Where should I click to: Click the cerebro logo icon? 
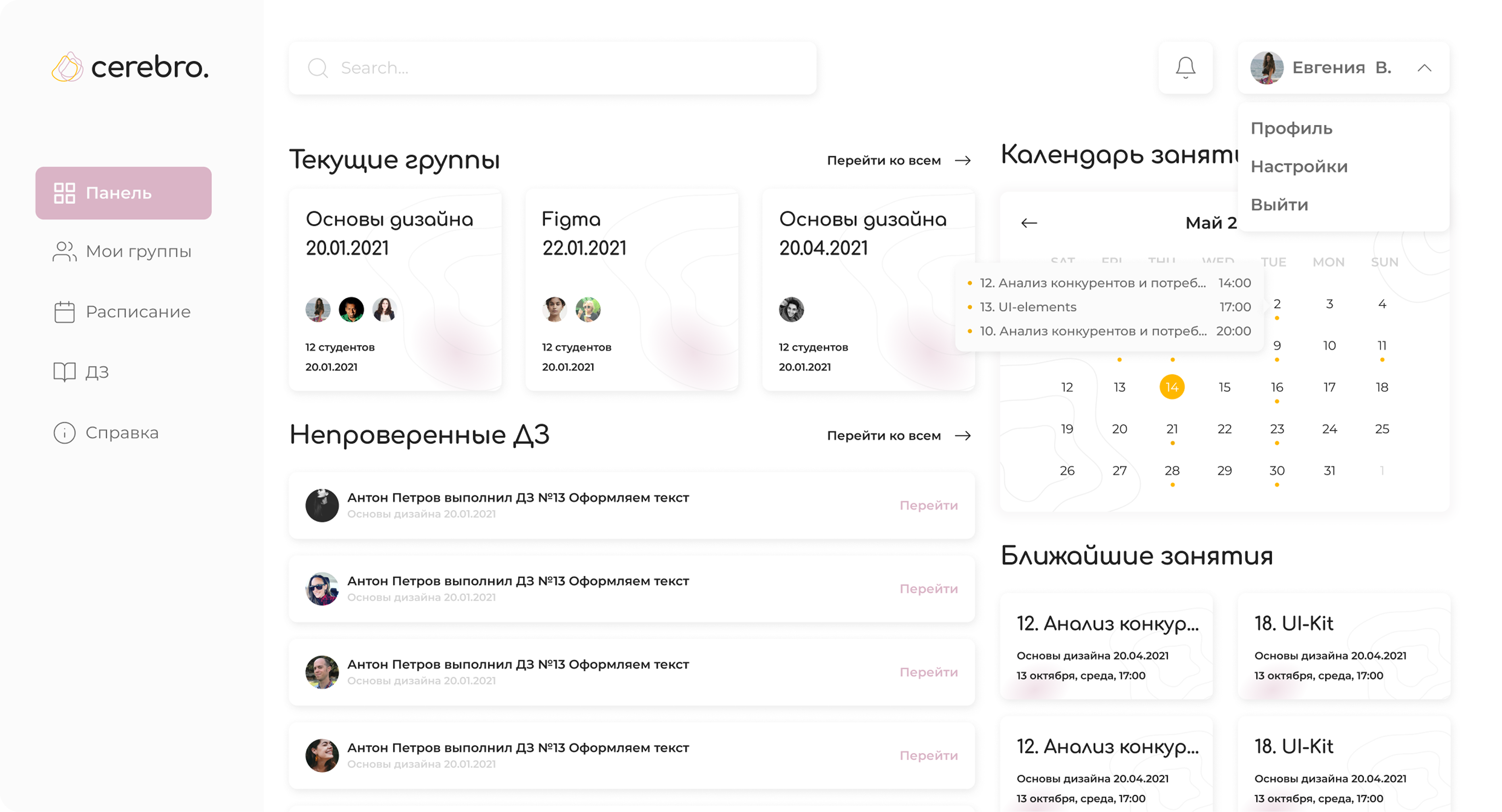coord(68,66)
